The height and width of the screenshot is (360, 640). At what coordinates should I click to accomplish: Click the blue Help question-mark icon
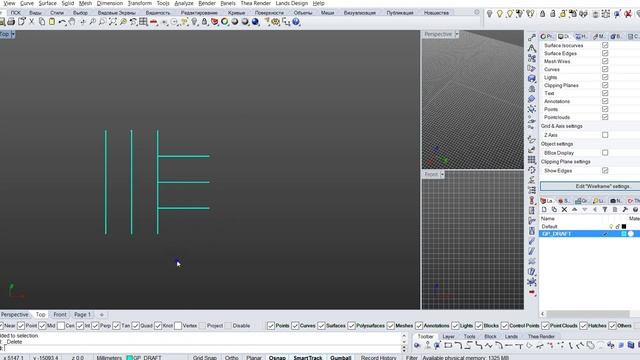(296, 22)
